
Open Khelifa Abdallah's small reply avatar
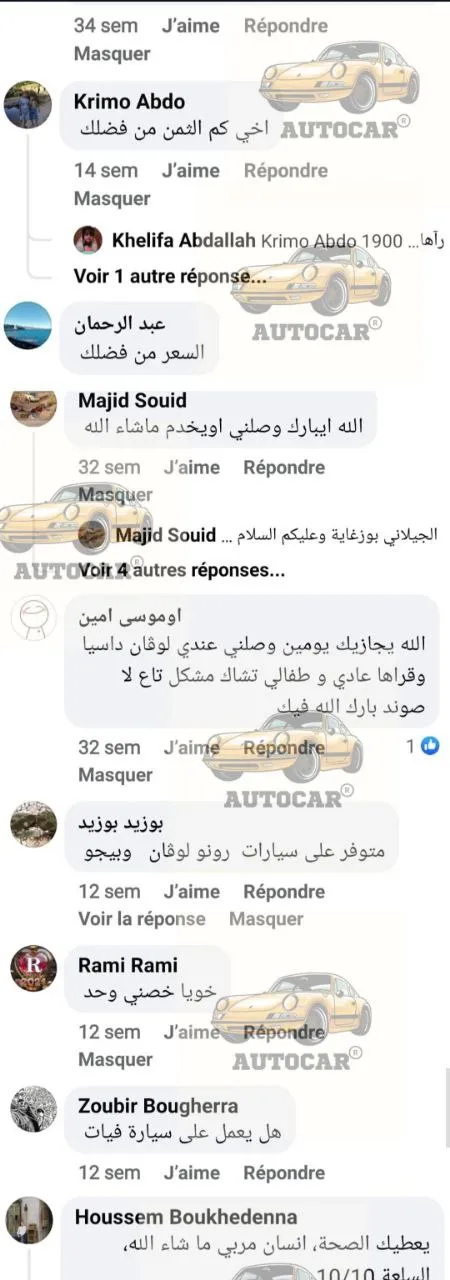[x=88, y=241]
